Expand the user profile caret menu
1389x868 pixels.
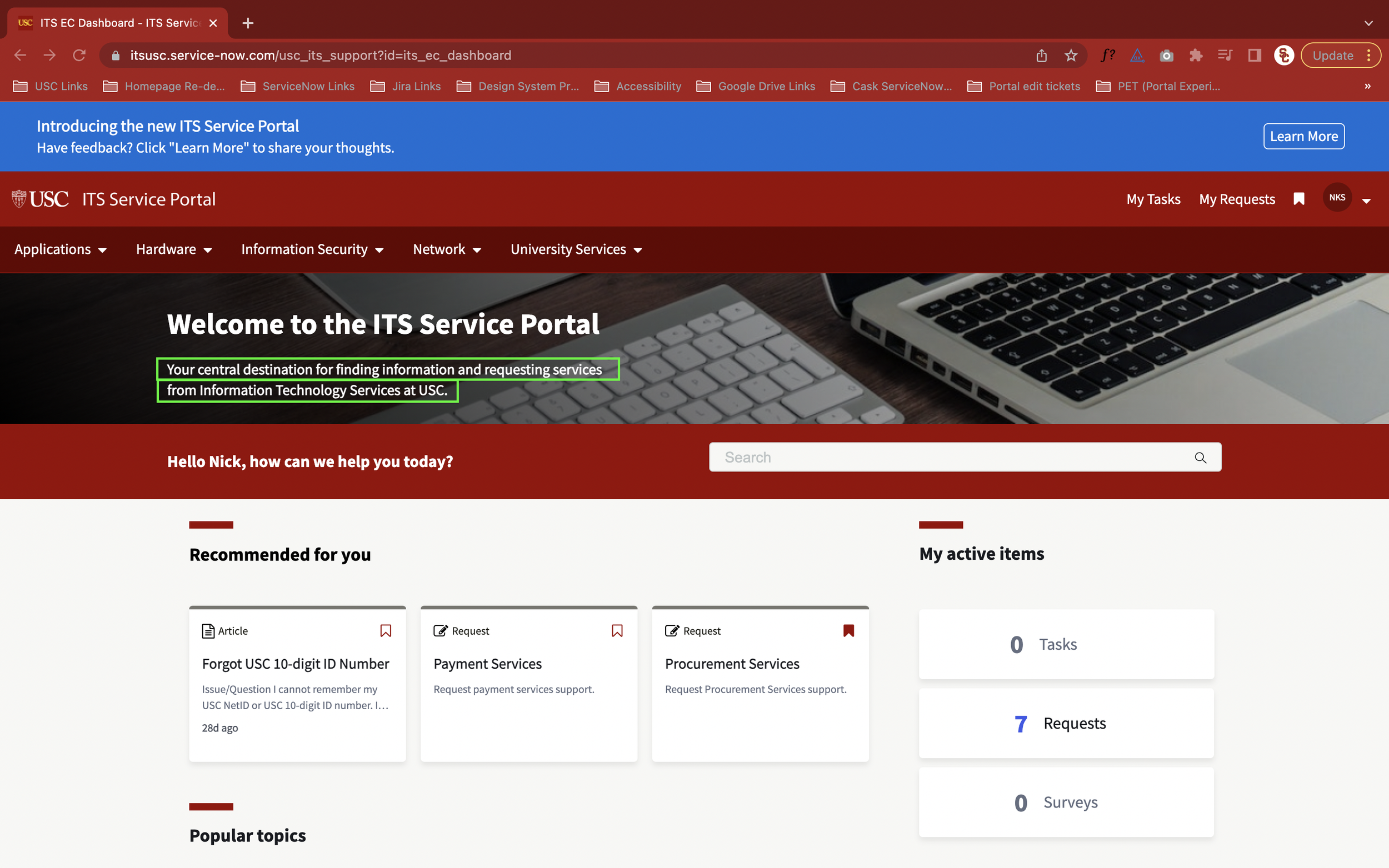(1367, 200)
